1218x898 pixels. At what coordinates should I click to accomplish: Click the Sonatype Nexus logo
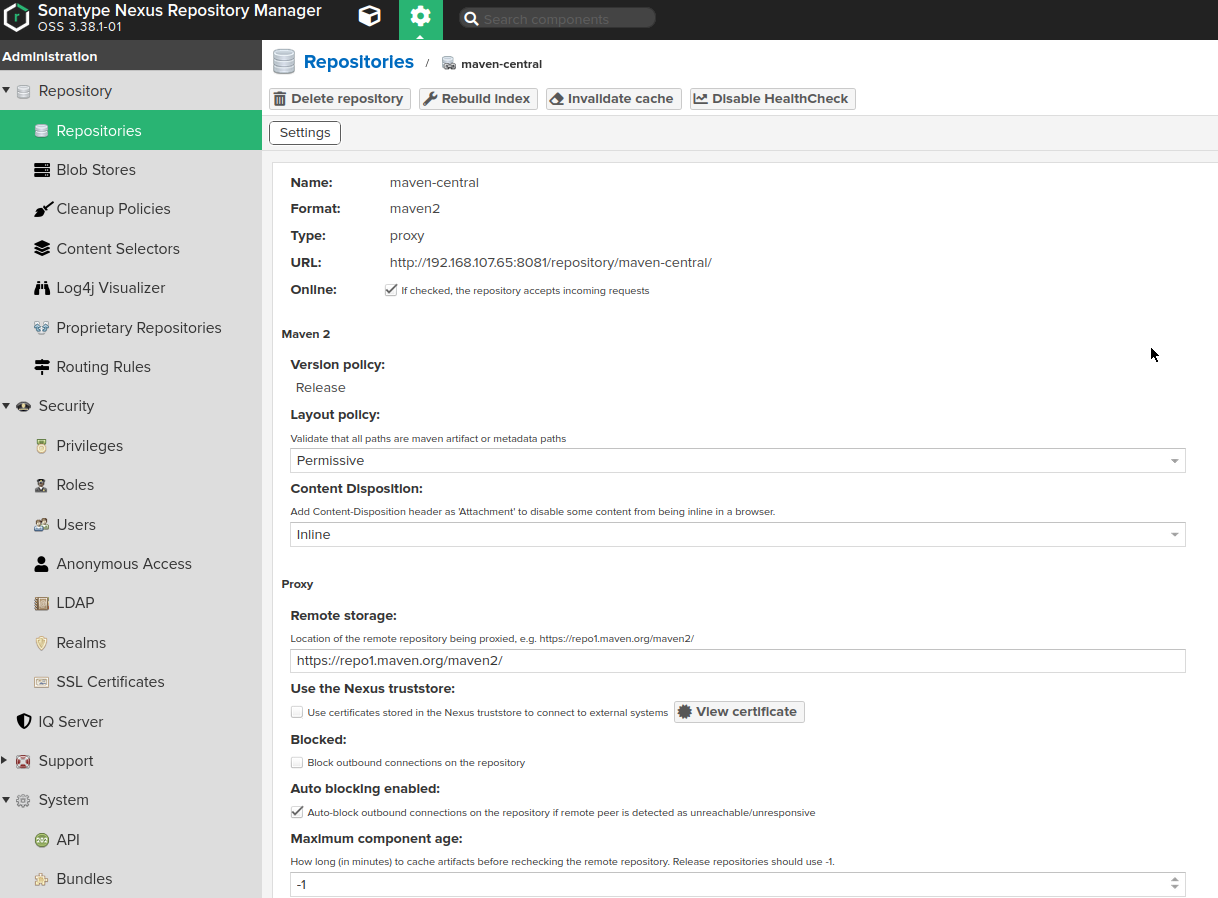(17, 17)
